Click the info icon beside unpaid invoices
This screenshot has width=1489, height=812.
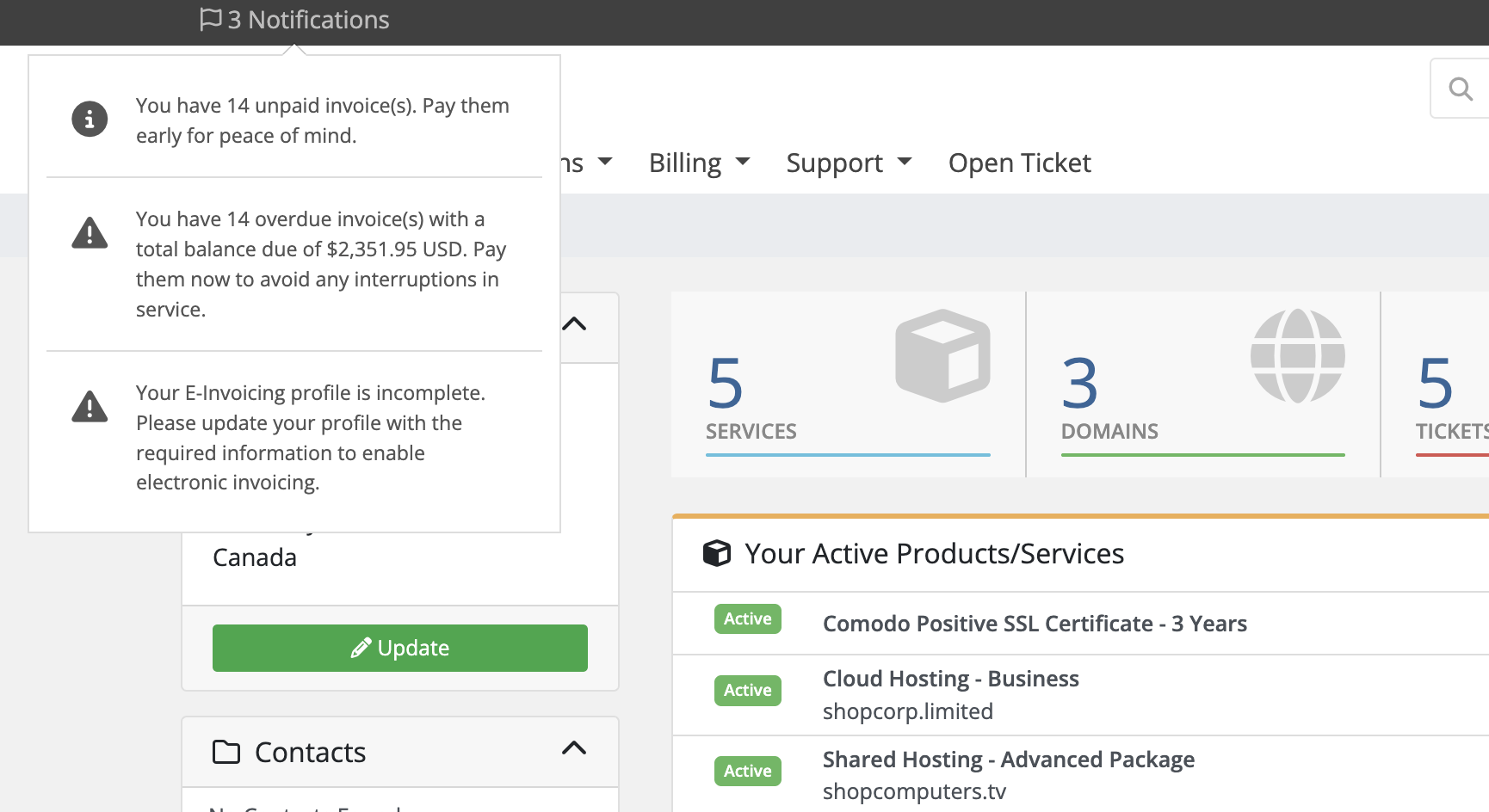(90, 119)
